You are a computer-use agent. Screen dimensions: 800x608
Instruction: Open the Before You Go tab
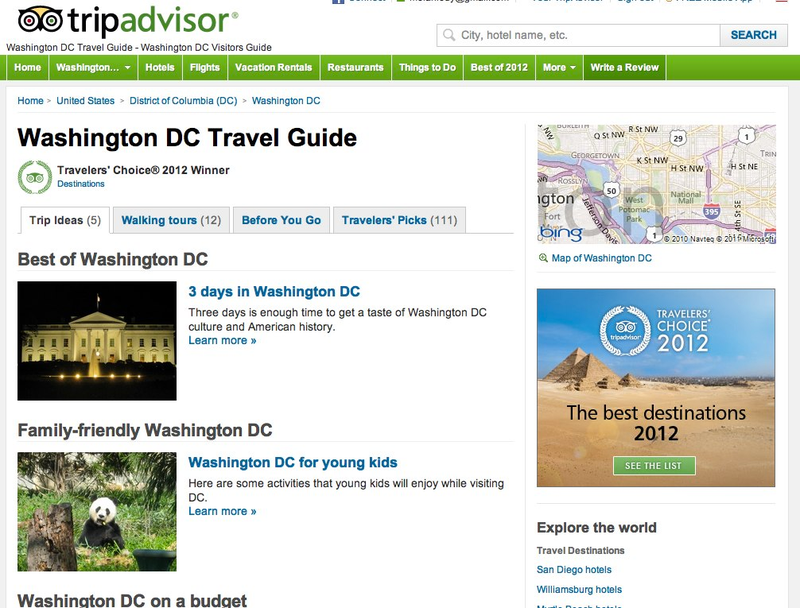[x=281, y=220]
